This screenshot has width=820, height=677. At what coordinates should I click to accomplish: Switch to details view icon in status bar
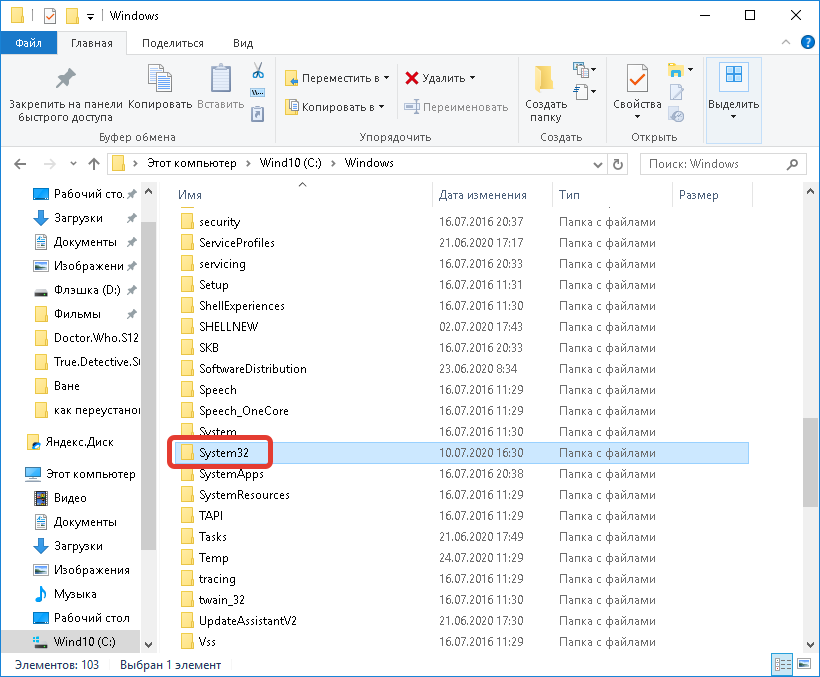[782, 664]
